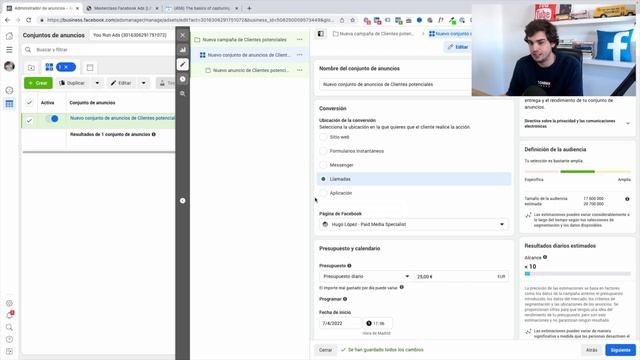Switch to the basics of capturing browser tab
This screenshot has height=360, width=640.
(x=202, y=8)
